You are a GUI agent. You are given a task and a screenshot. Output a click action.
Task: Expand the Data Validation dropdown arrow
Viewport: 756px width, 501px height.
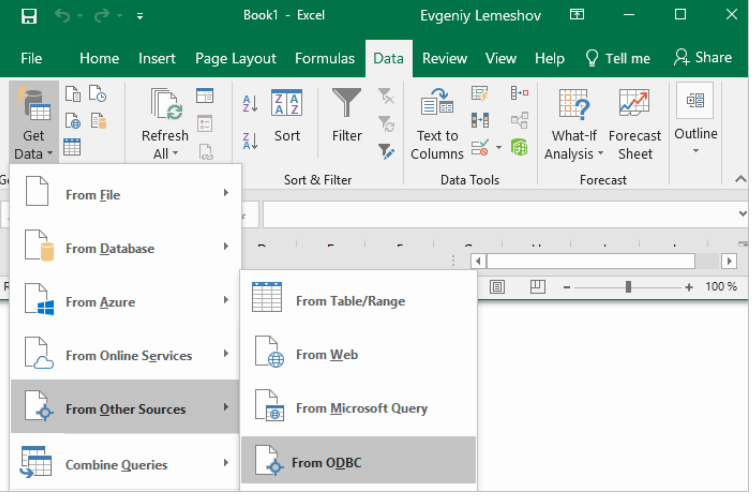tap(499, 147)
